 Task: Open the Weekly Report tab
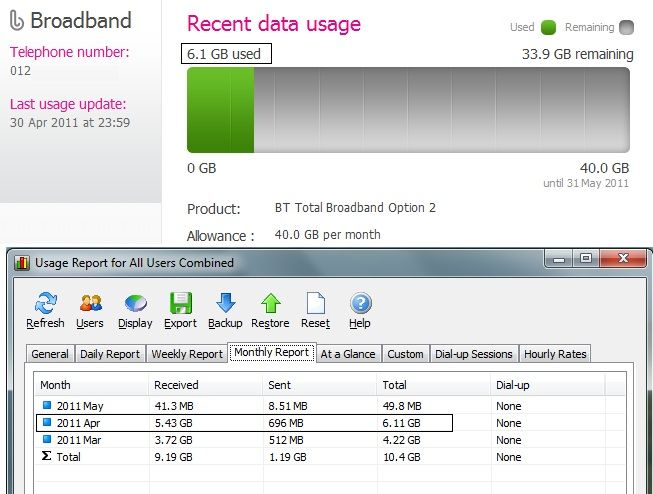point(187,354)
